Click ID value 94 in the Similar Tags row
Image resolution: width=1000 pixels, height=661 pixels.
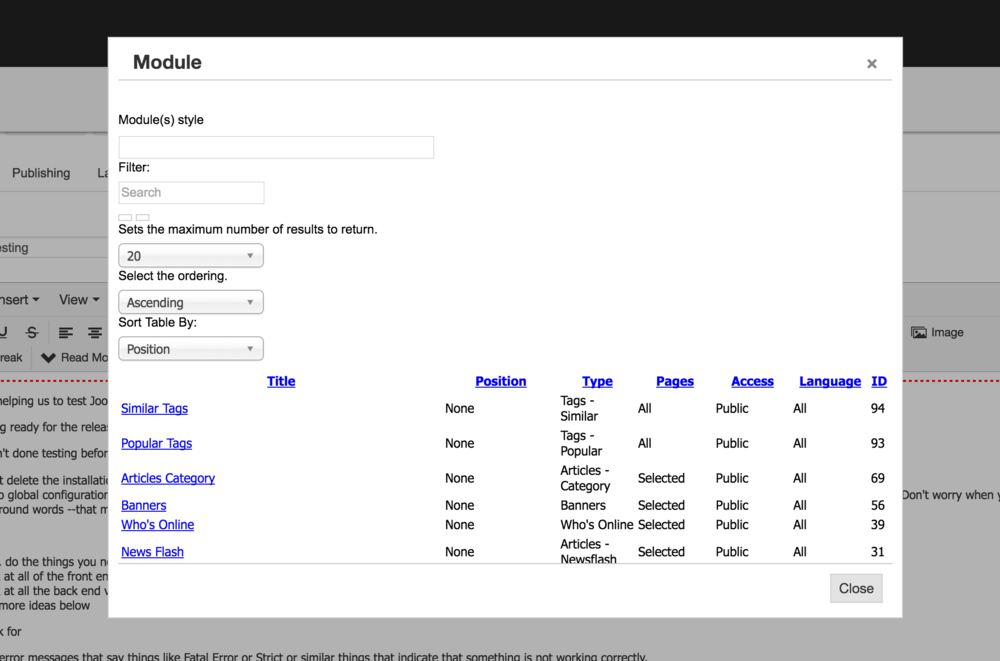click(x=878, y=408)
